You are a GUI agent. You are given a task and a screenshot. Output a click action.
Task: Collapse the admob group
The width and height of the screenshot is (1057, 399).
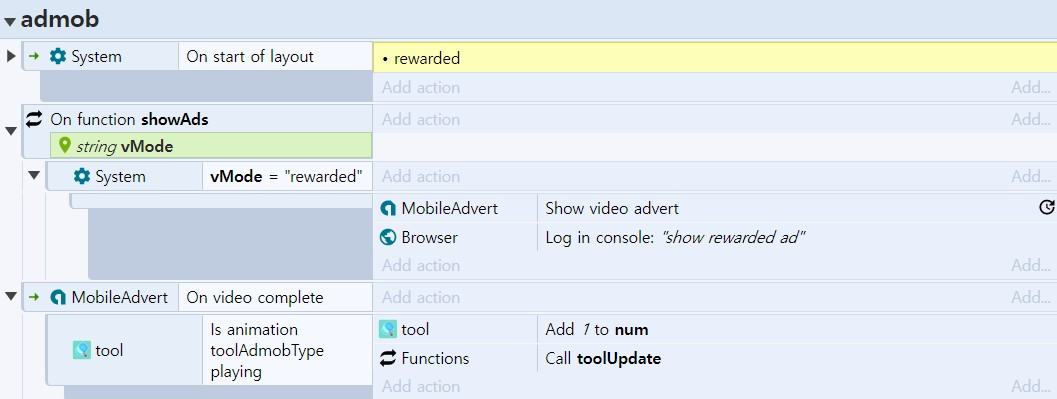click(x=9, y=22)
